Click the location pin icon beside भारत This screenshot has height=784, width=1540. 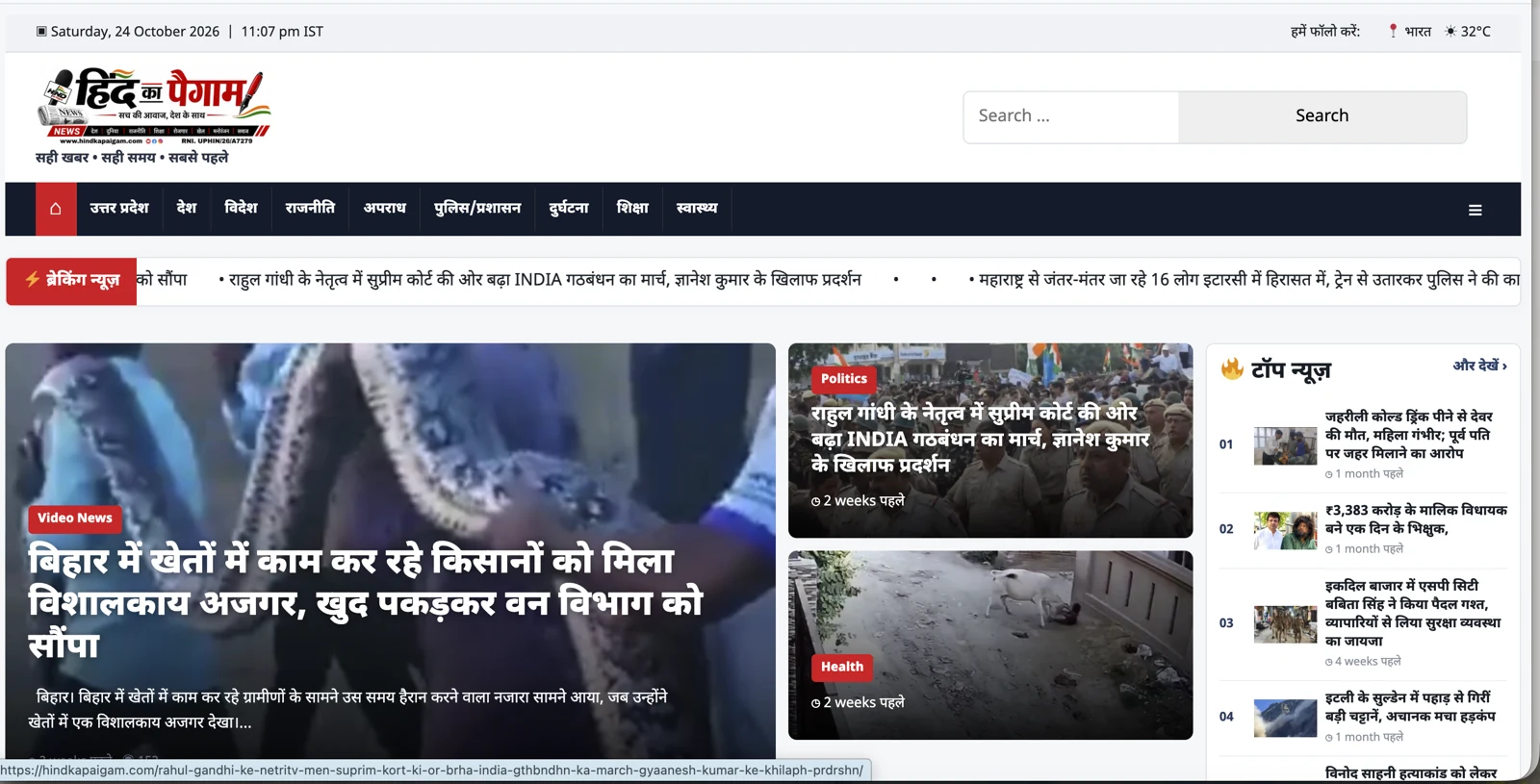click(1393, 31)
